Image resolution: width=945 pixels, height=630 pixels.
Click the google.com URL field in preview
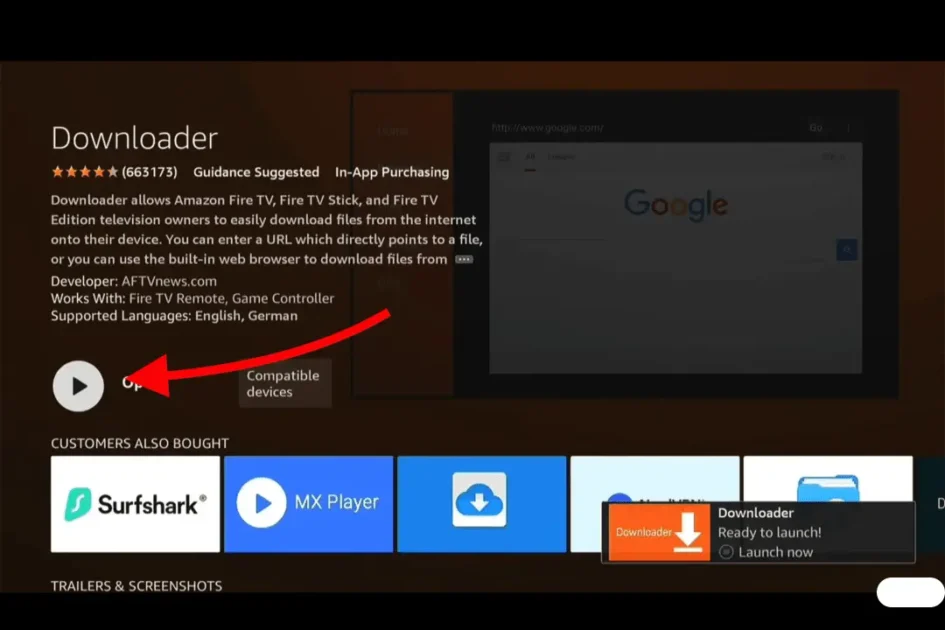[x=640, y=128]
